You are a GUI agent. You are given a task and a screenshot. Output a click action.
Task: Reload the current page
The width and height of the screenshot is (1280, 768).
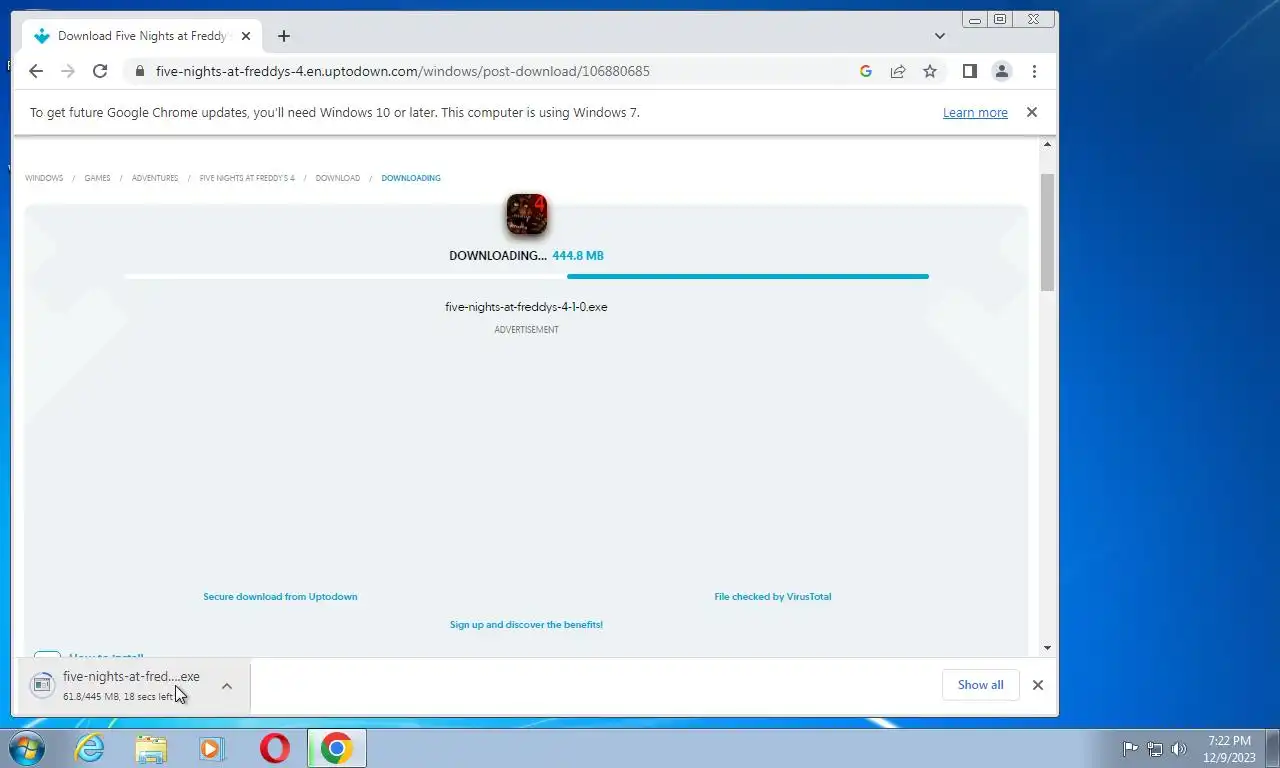tap(100, 71)
